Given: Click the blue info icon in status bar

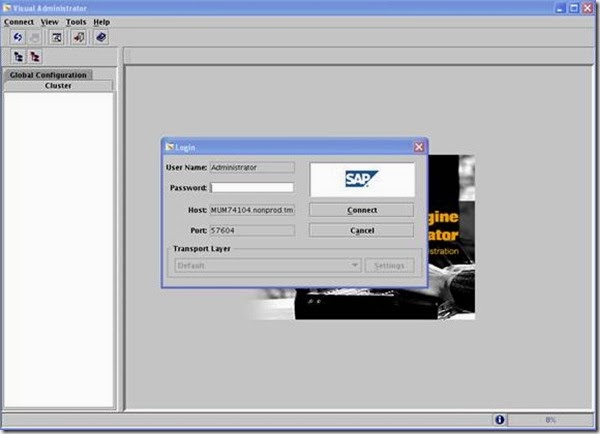Looking at the screenshot, I should click(x=499, y=420).
